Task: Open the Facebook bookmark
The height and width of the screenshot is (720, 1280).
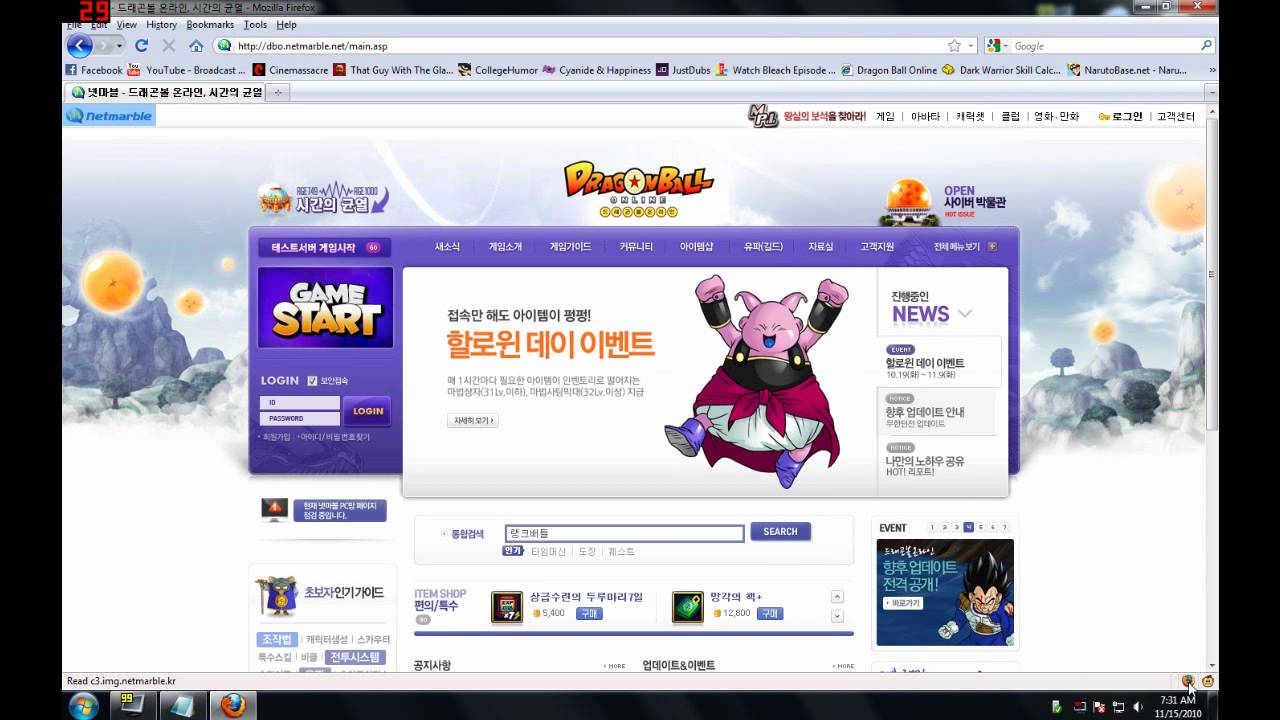Action: (x=94, y=70)
